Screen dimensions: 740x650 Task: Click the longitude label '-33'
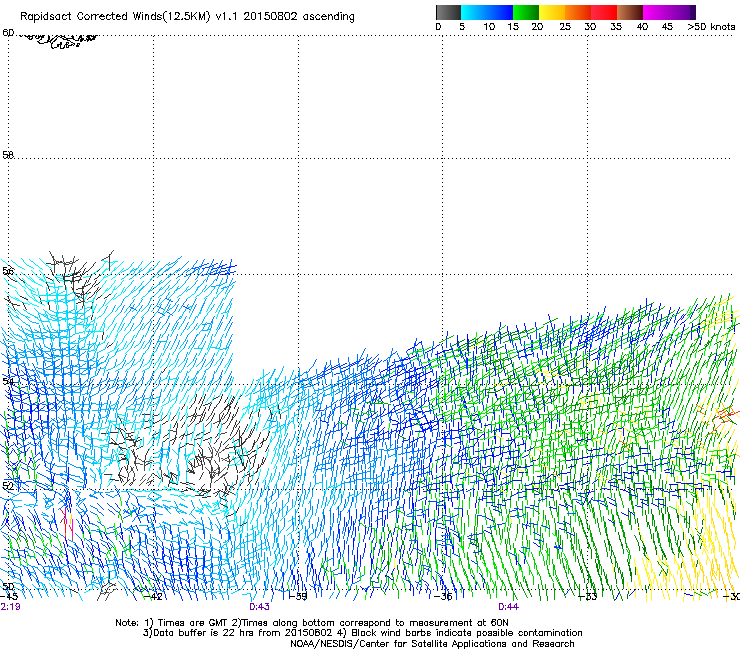(x=588, y=597)
